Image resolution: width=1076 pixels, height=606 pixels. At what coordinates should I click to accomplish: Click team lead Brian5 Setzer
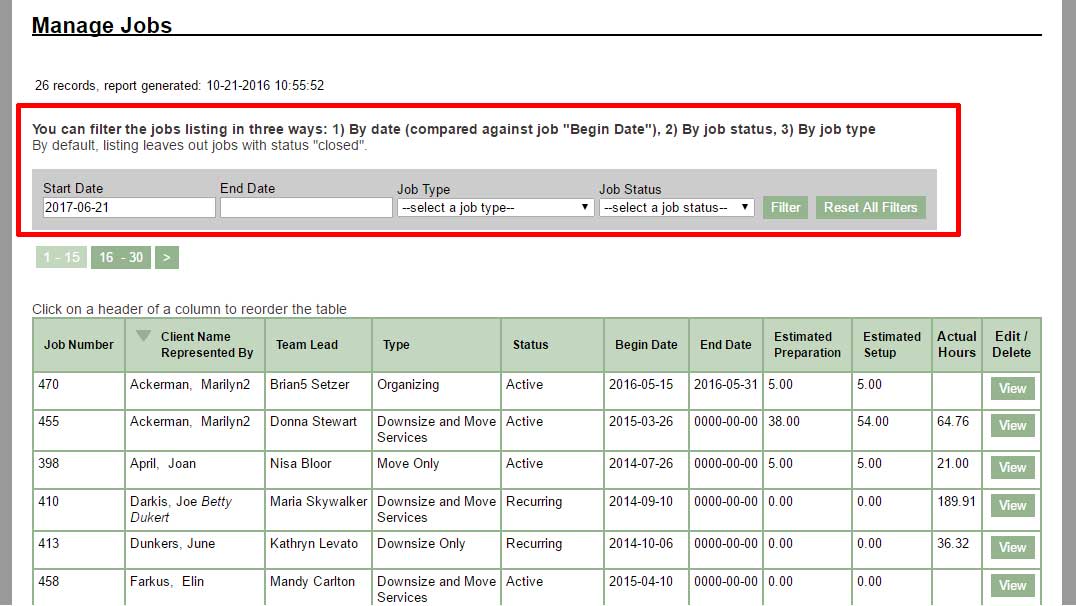(x=309, y=384)
